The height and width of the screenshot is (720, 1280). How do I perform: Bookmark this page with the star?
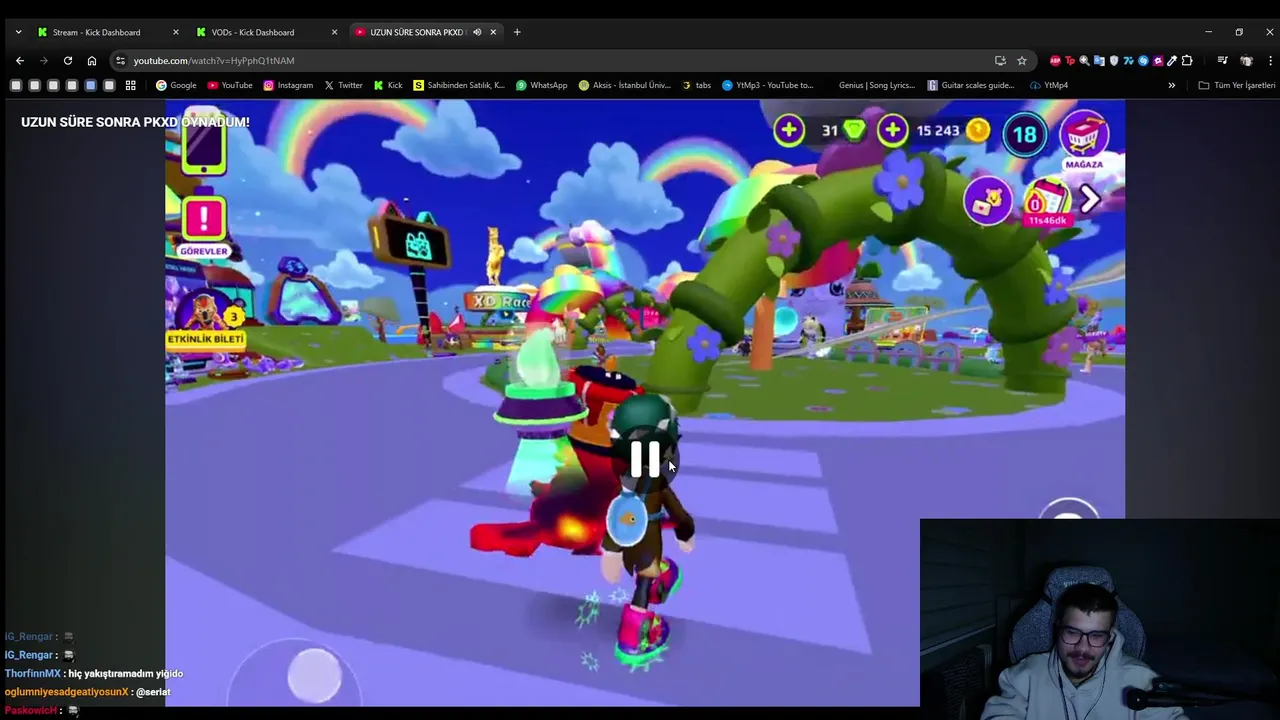point(1021,60)
